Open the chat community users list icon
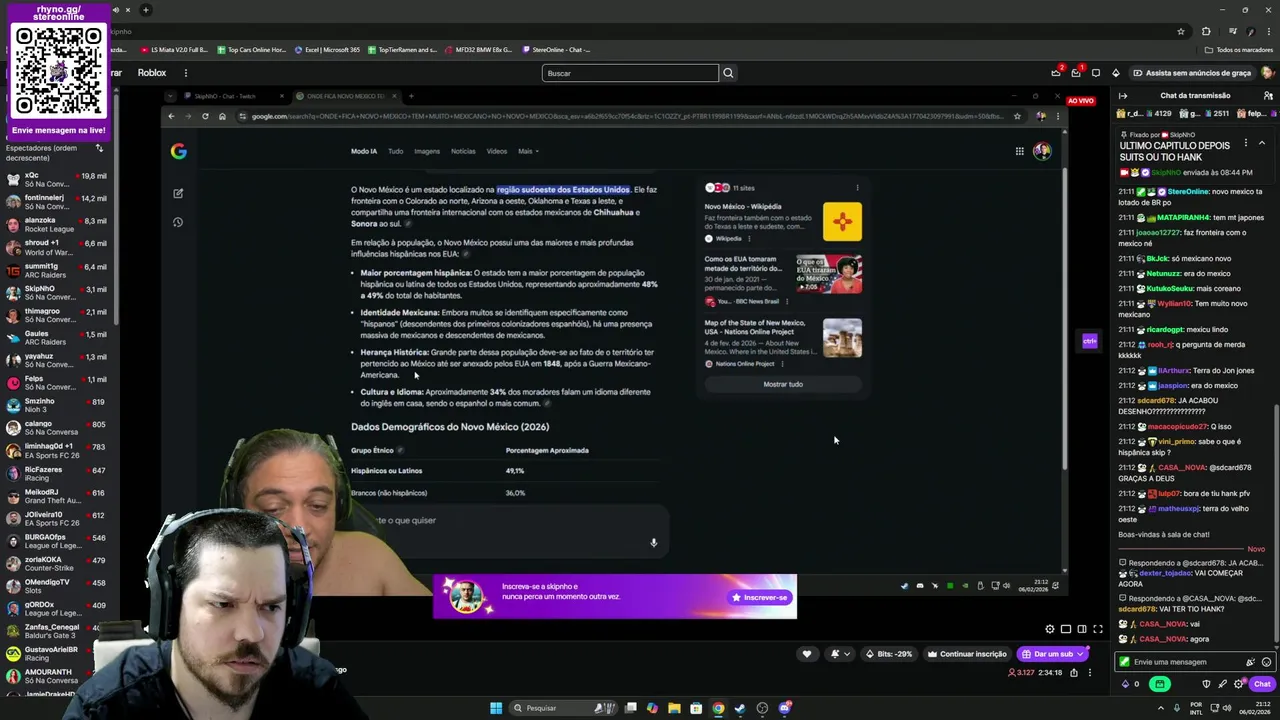The height and width of the screenshot is (720, 1280). (x=1268, y=95)
